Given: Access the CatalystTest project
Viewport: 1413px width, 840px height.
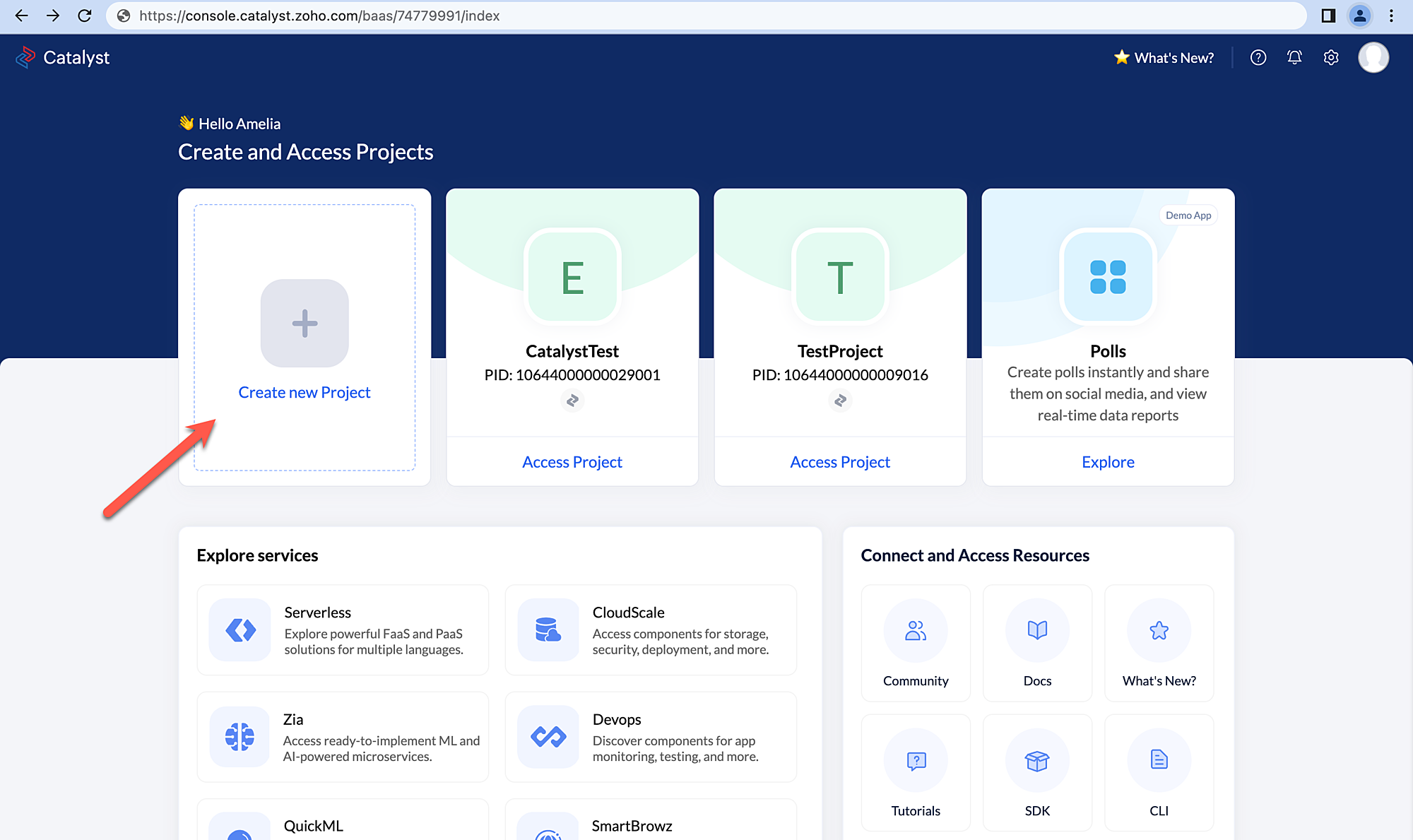Looking at the screenshot, I should (x=572, y=461).
